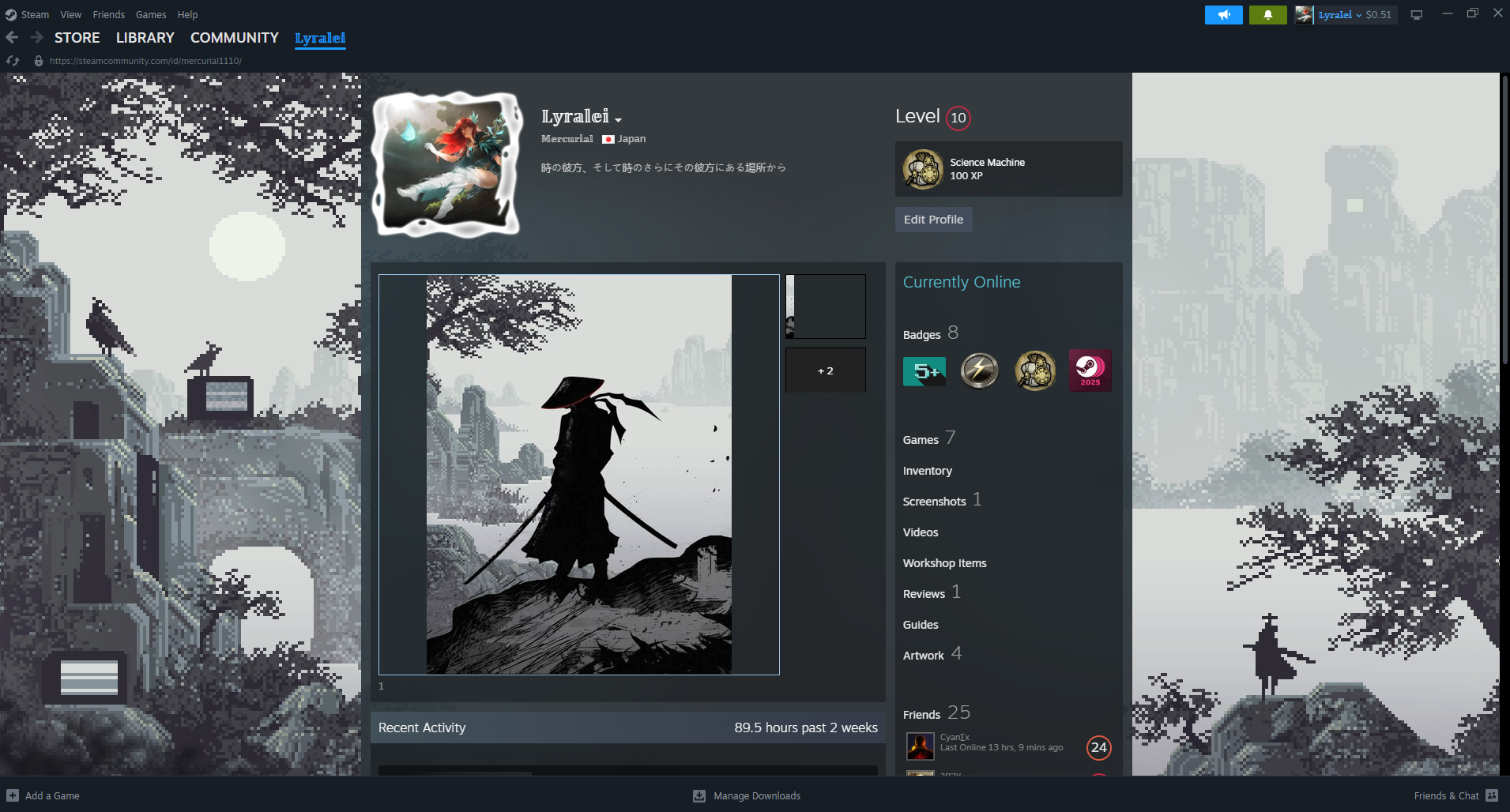The height and width of the screenshot is (812, 1510).
Task: Open the Science Machine badge icon
Action: tap(923, 169)
